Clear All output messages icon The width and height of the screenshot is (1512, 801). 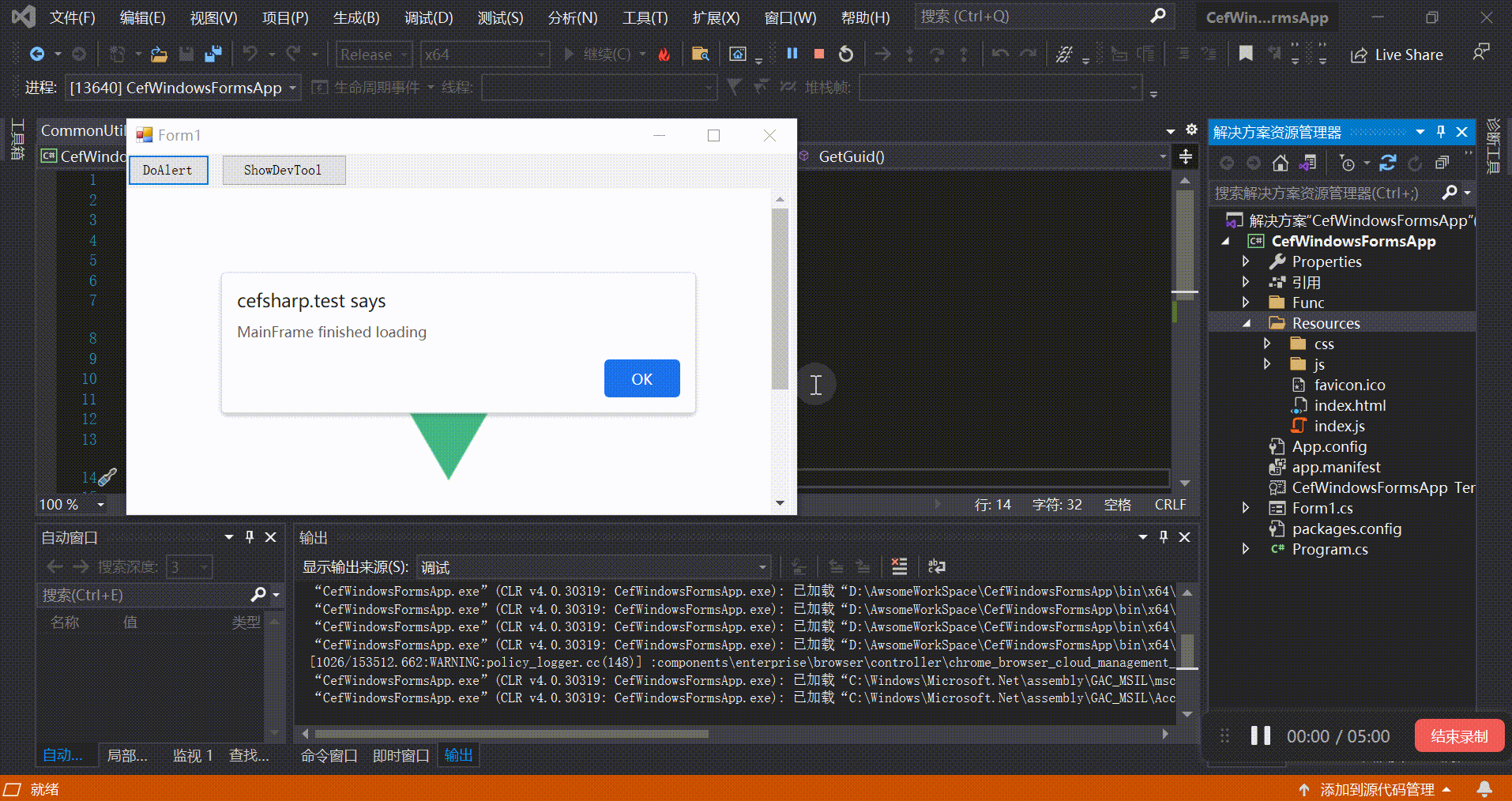click(899, 566)
